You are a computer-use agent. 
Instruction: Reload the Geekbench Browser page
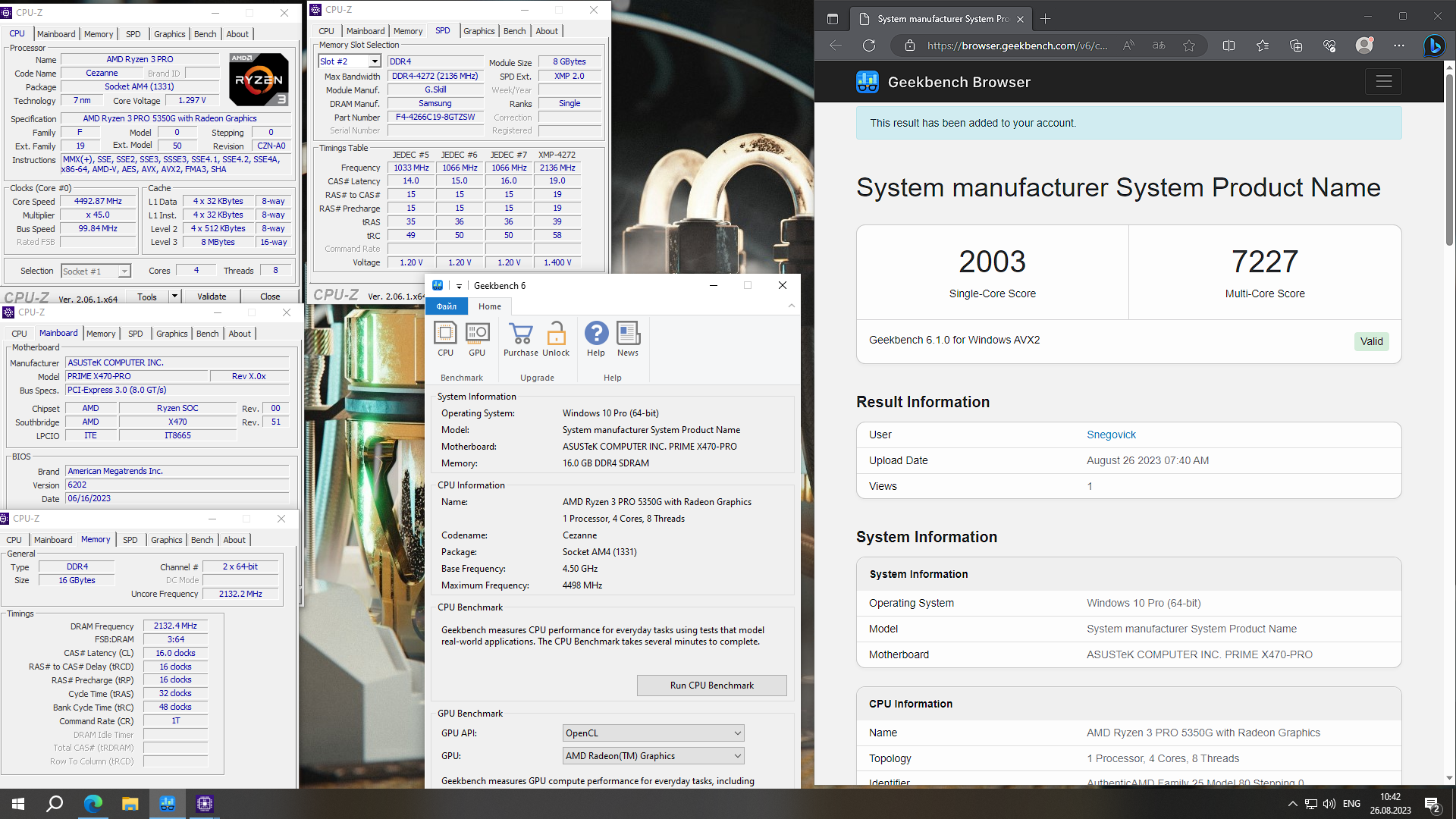pyautogui.click(x=869, y=45)
